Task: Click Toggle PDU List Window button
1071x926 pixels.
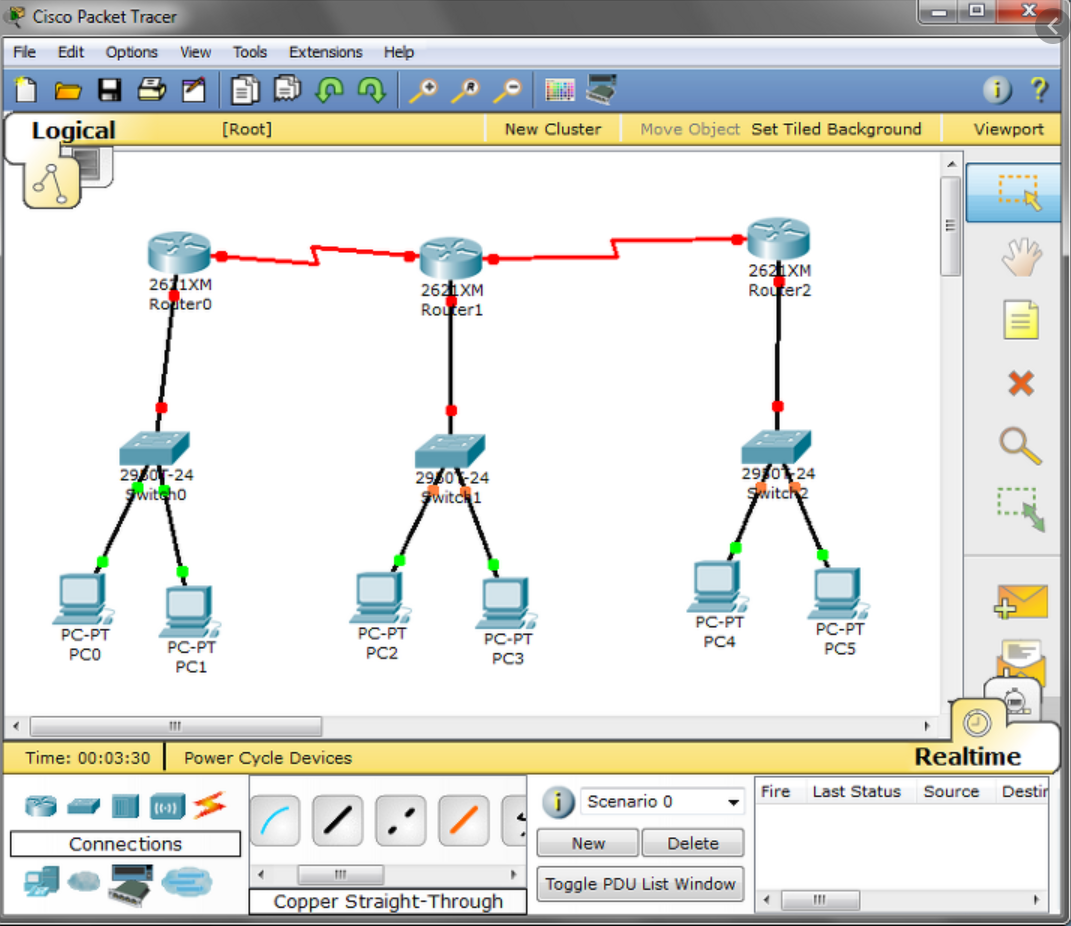Action: 640,884
